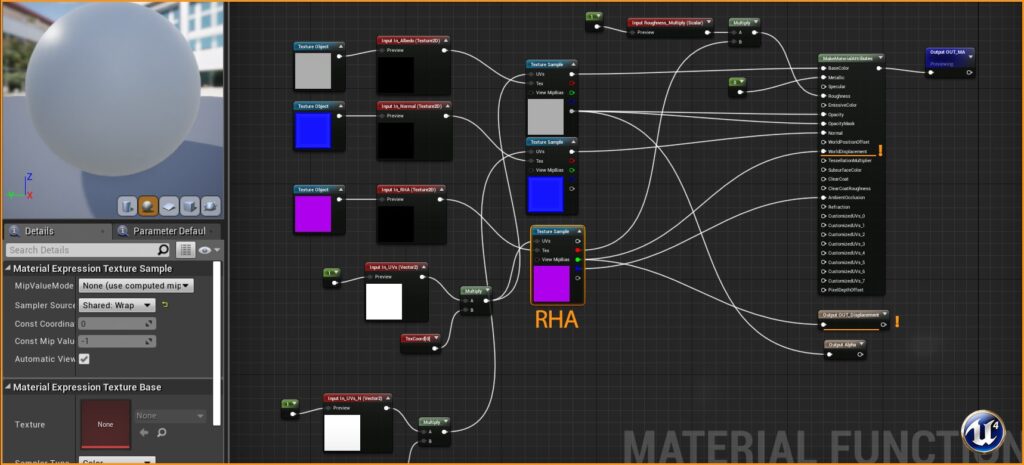
Task: Click the Const Coordinate value field
Action: 117,324
